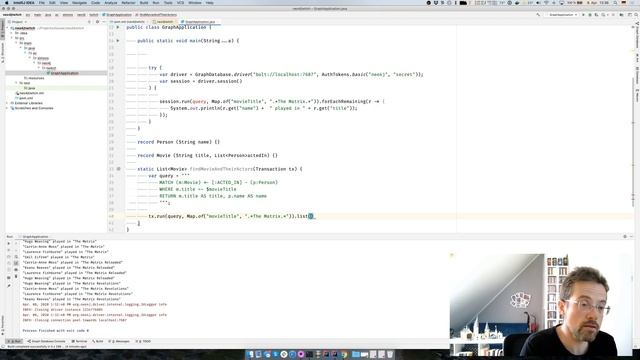Open the Build tool window in the bottom bar

[98, 341]
